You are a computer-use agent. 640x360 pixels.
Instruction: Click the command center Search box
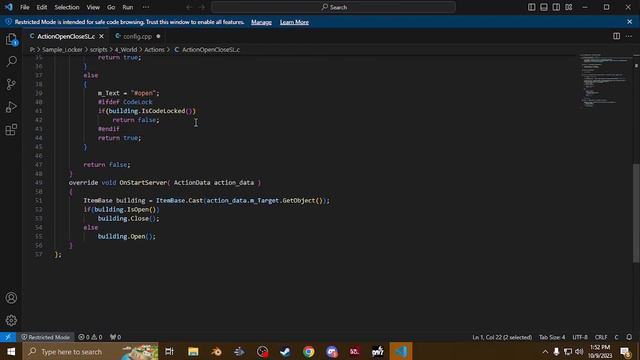(x=333, y=7)
